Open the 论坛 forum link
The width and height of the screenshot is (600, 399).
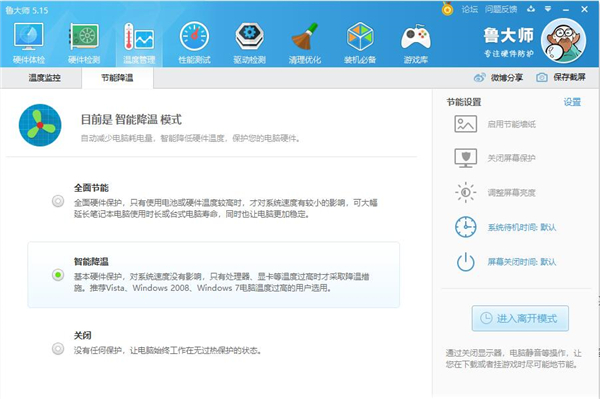click(470, 9)
